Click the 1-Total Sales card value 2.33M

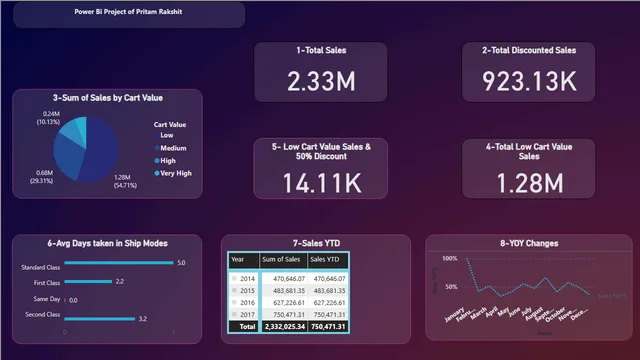[x=321, y=81]
